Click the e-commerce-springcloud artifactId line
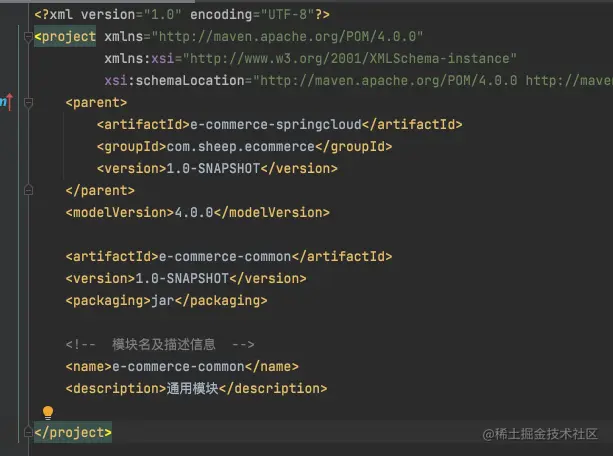 point(280,124)
